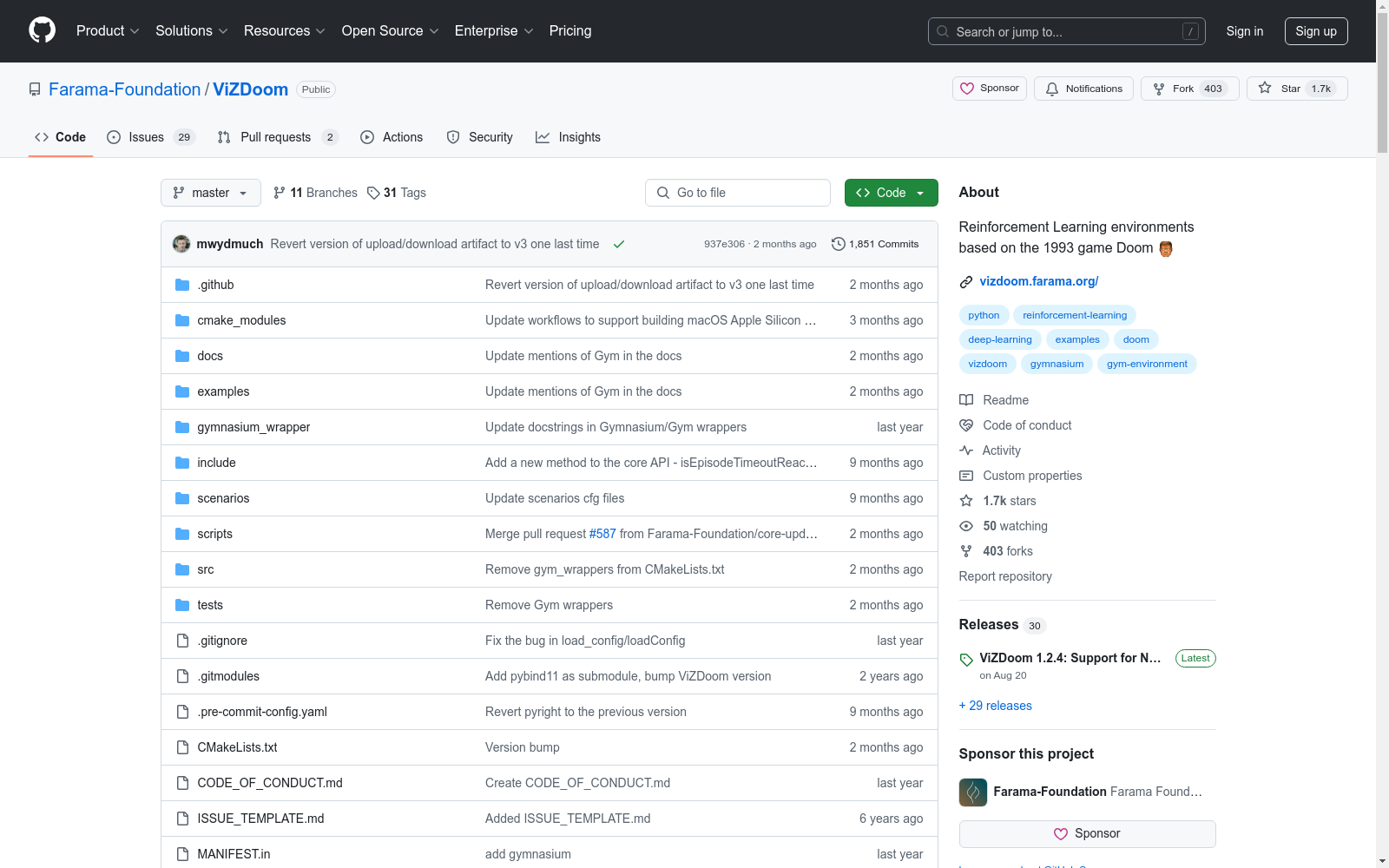Screen dimensions: 1389x868
Task: Fork the ViZDoom repository
Action: coord(1190,89)
